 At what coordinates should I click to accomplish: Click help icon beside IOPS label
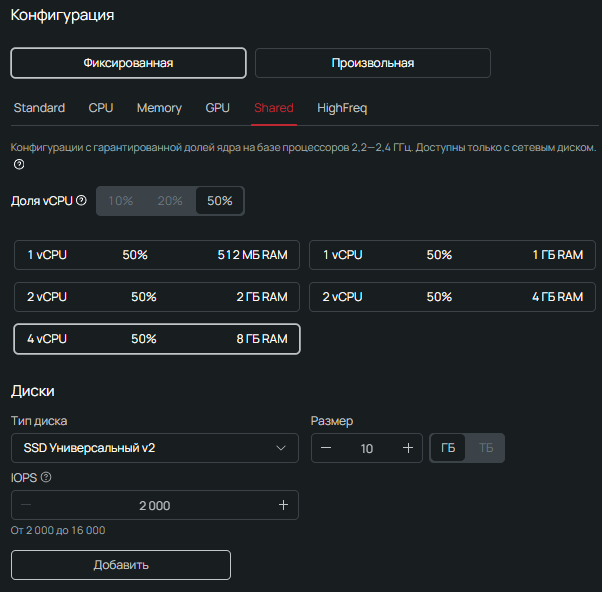point(46,477)
